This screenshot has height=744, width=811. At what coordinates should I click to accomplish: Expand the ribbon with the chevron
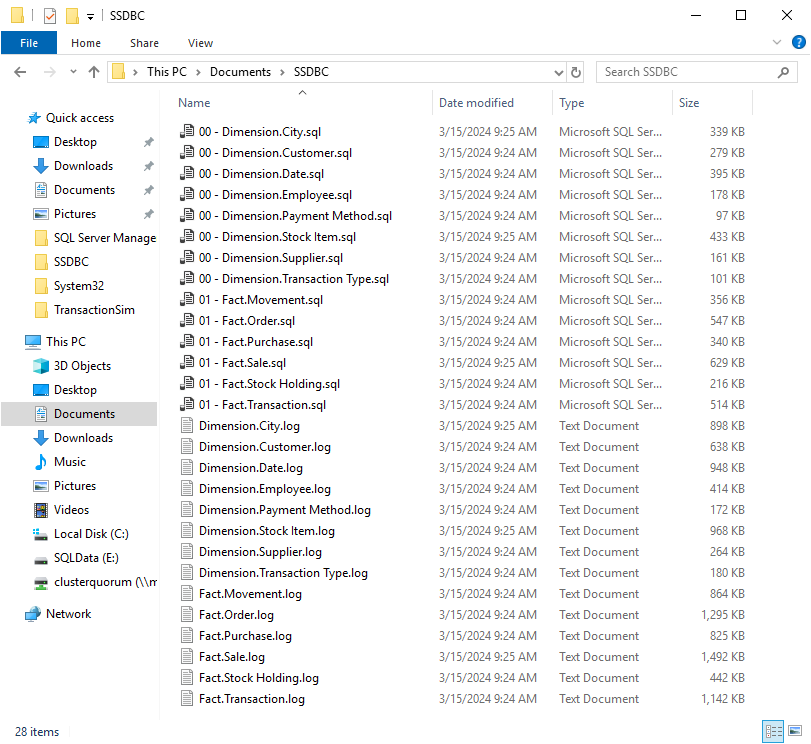coord(776,42)
